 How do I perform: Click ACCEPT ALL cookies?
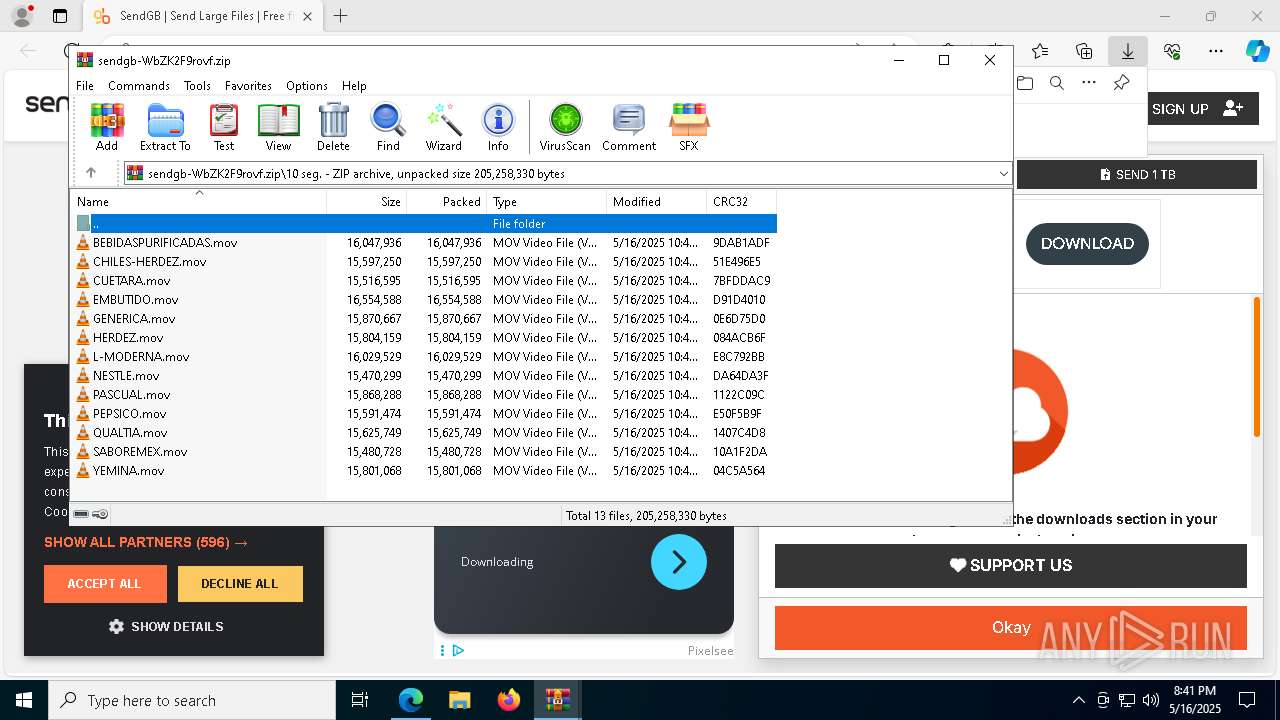click(105, 584)
